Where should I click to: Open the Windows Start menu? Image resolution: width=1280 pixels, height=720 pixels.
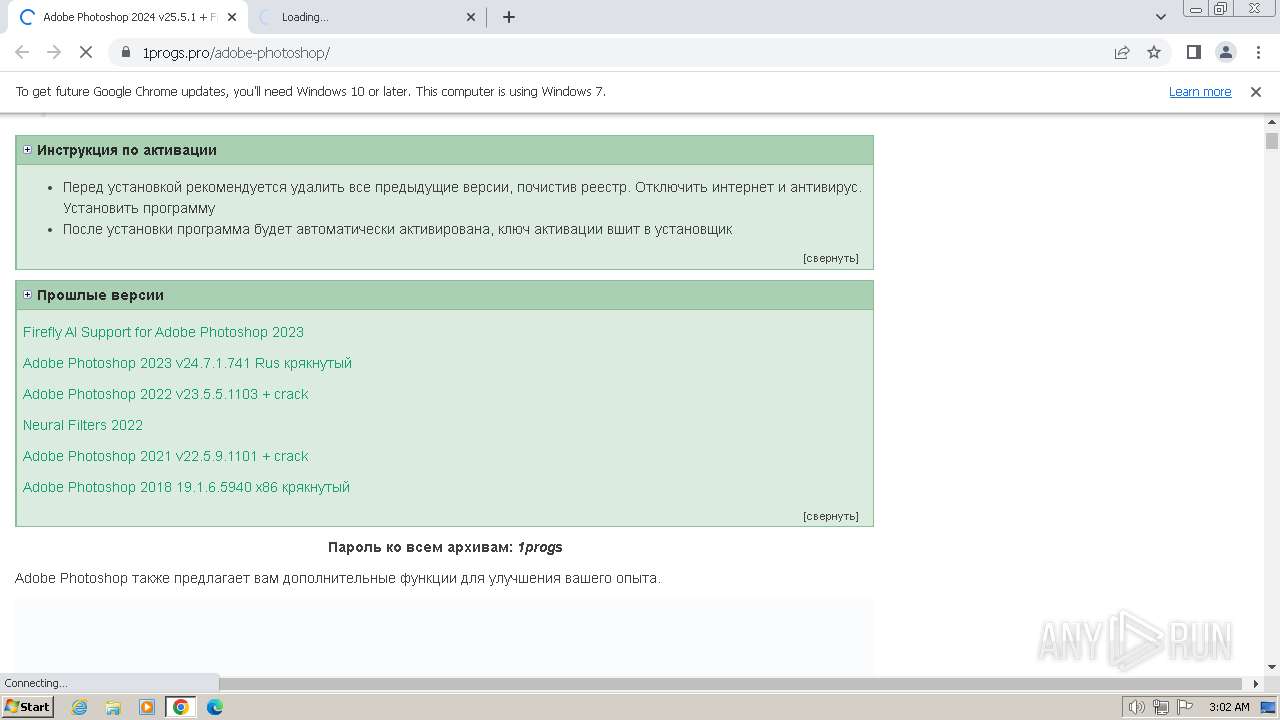[x=27, y=707]
